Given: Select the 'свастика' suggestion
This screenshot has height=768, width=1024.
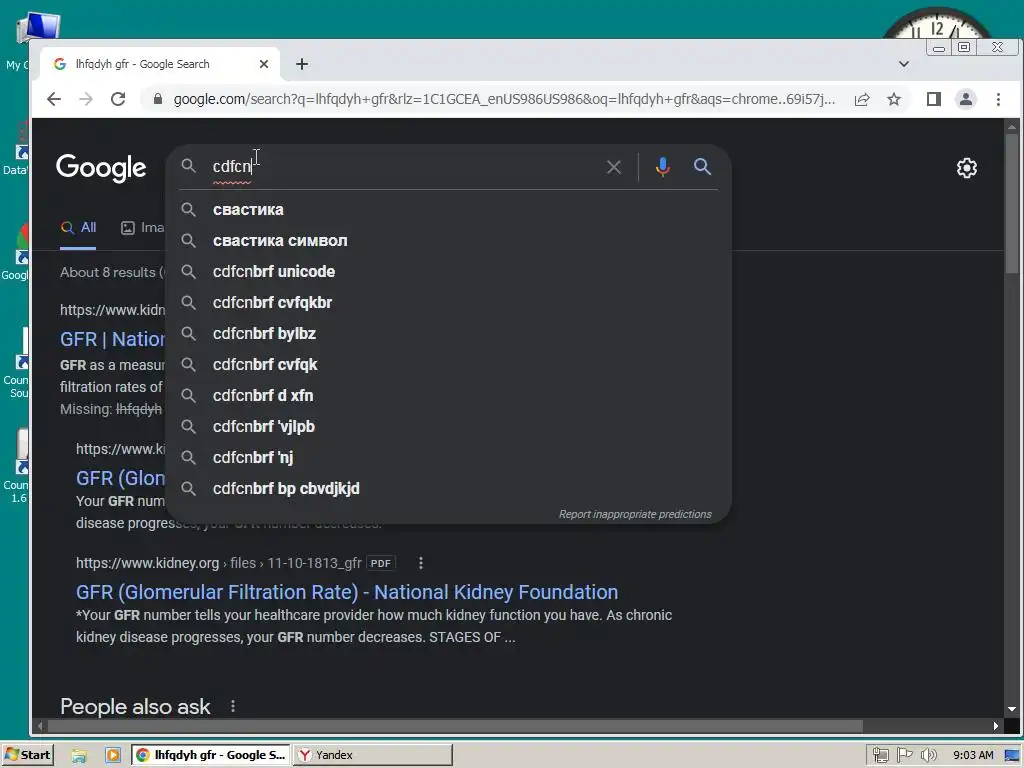Looking at the screenshot, I should click(449, 210).
